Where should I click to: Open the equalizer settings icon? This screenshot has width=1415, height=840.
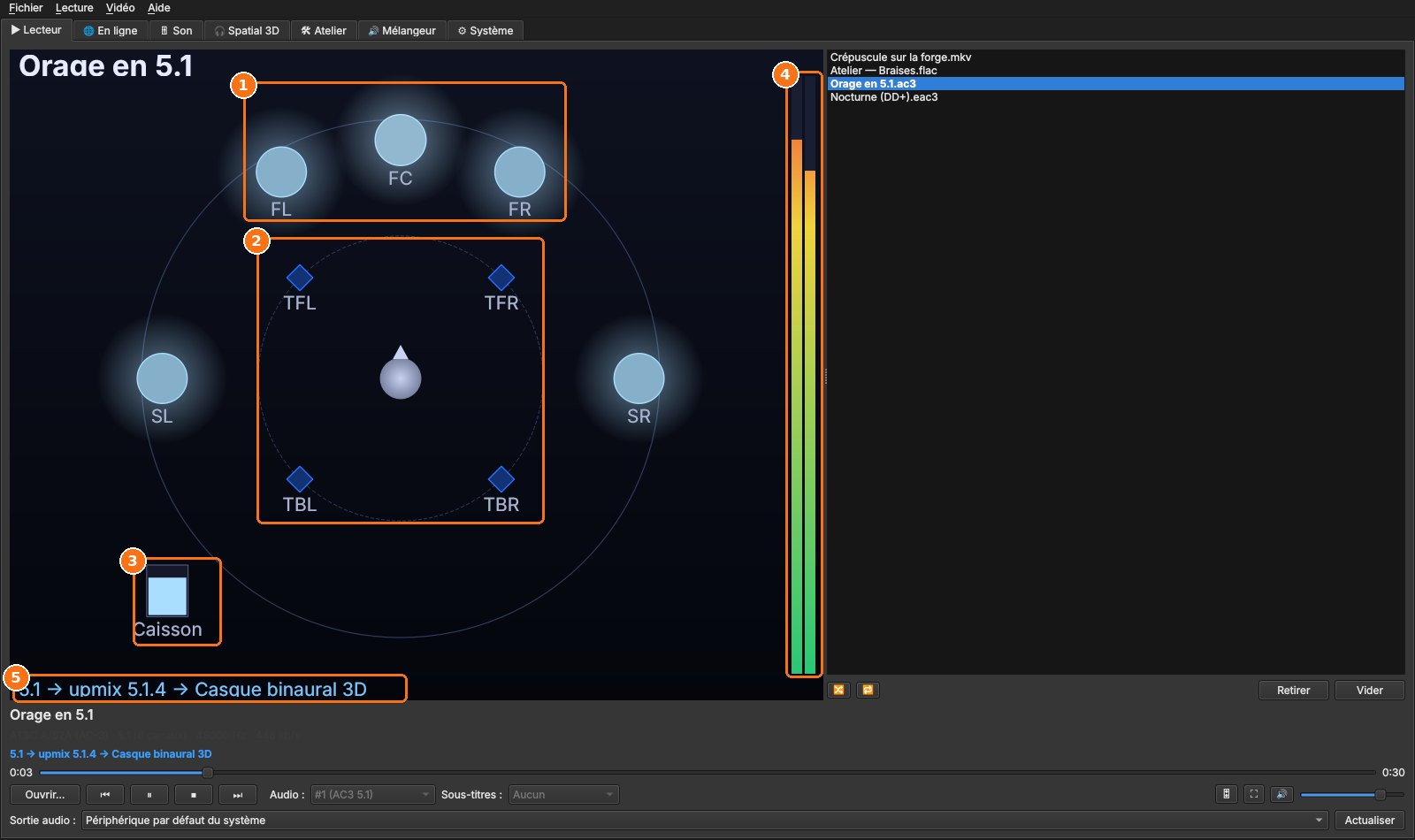[1226, 794]
